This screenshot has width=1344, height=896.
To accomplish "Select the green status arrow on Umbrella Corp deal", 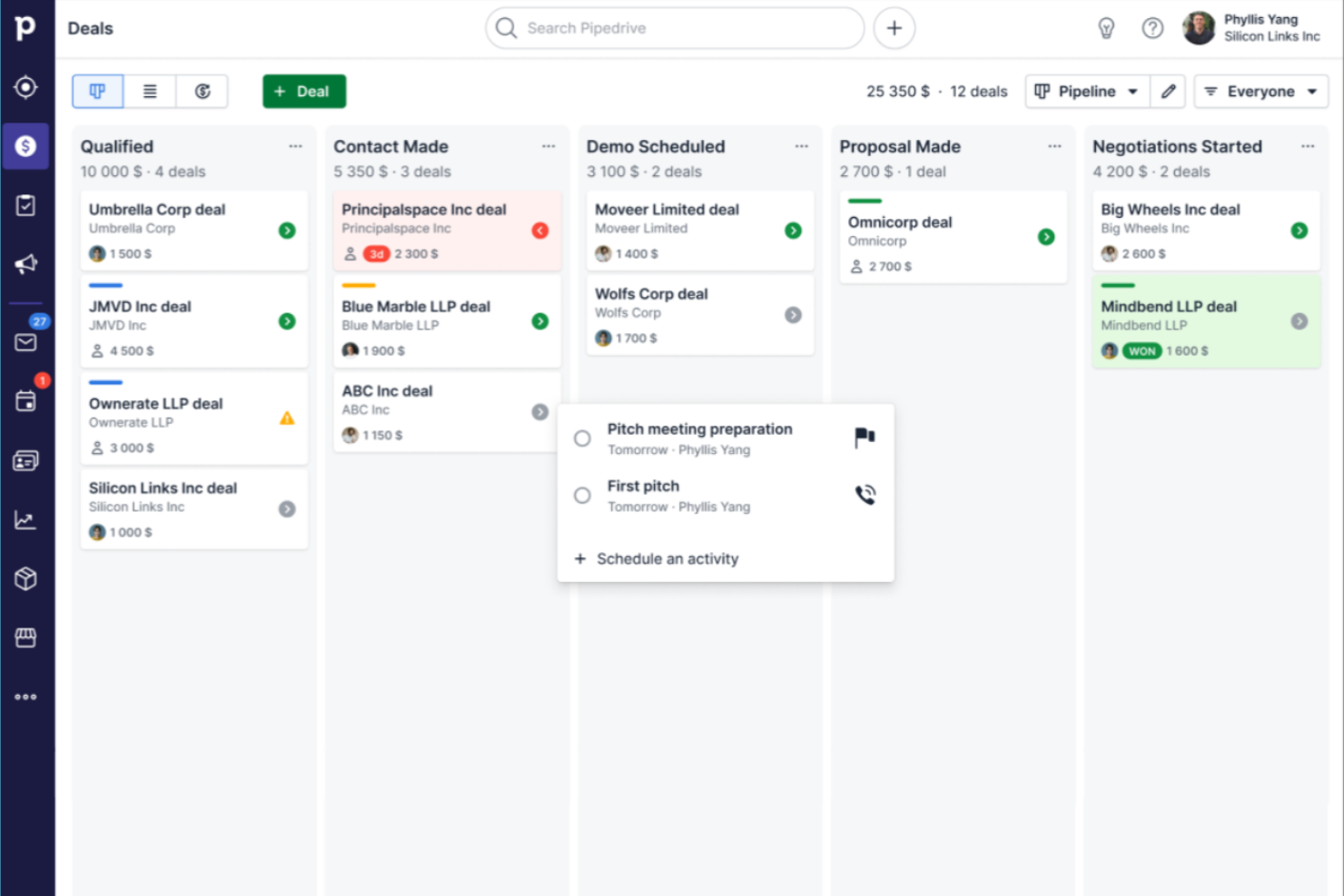I will click(287, 231).
